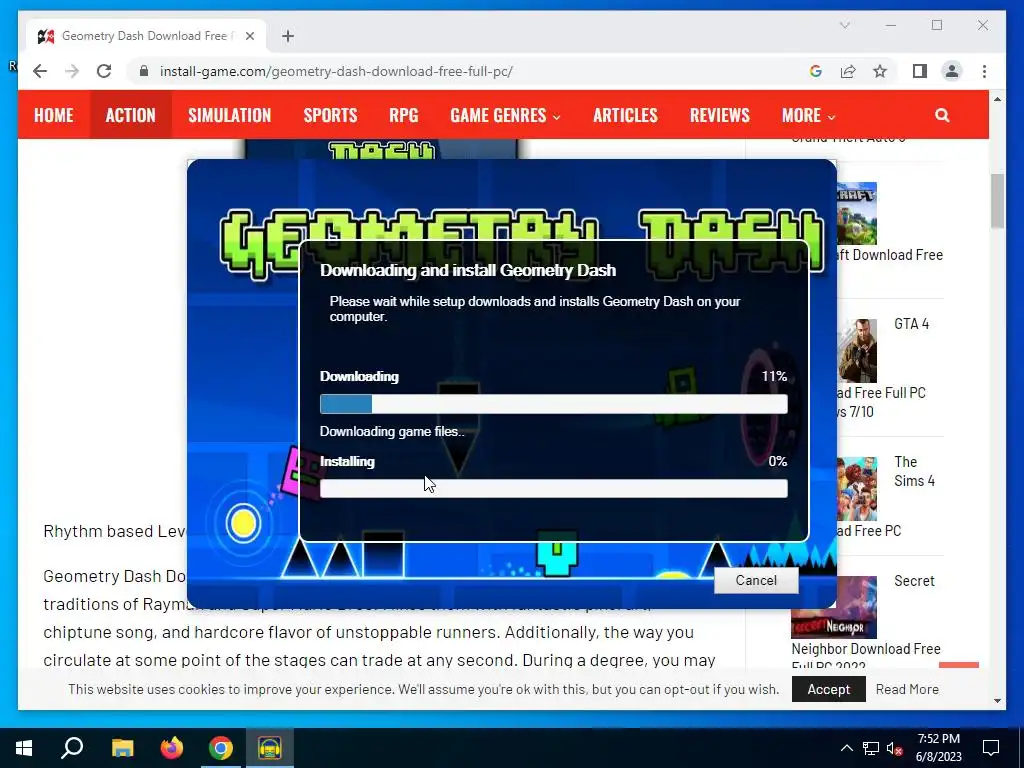Open the notification center icon
Image resolution: width=1024 pixels, height=768 pixels.
point(991,748)
